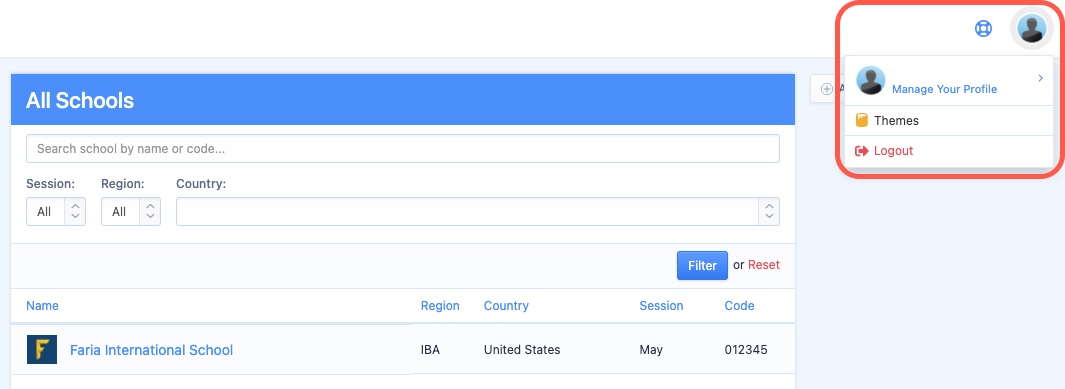This screenshot has width=1065, height=389.
Task: Expand the profile chevron arrow
Action: [x=1040, y=79]
